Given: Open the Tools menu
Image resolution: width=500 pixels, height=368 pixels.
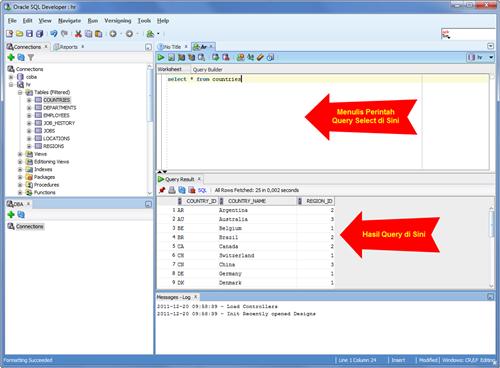Looking at the screenshot, I should (x=144, y=21).
